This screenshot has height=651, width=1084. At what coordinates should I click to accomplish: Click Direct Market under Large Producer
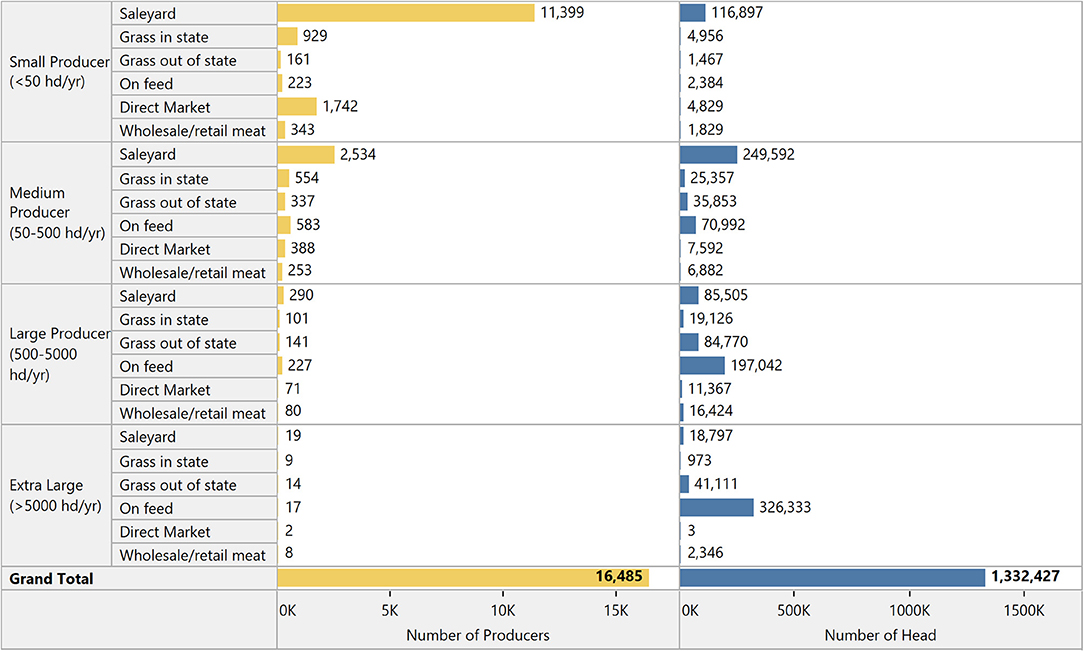165,390
